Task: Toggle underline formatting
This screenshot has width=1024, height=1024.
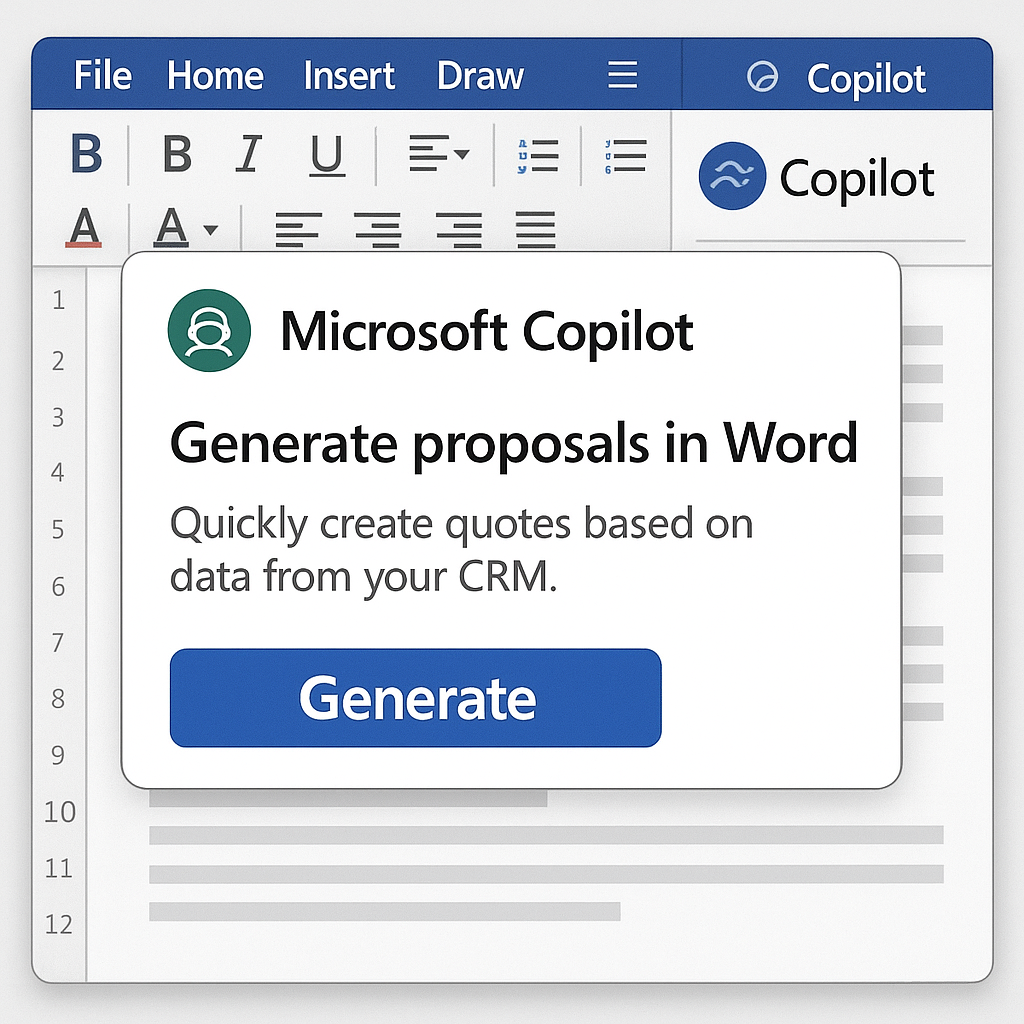Action: [326, 155]
